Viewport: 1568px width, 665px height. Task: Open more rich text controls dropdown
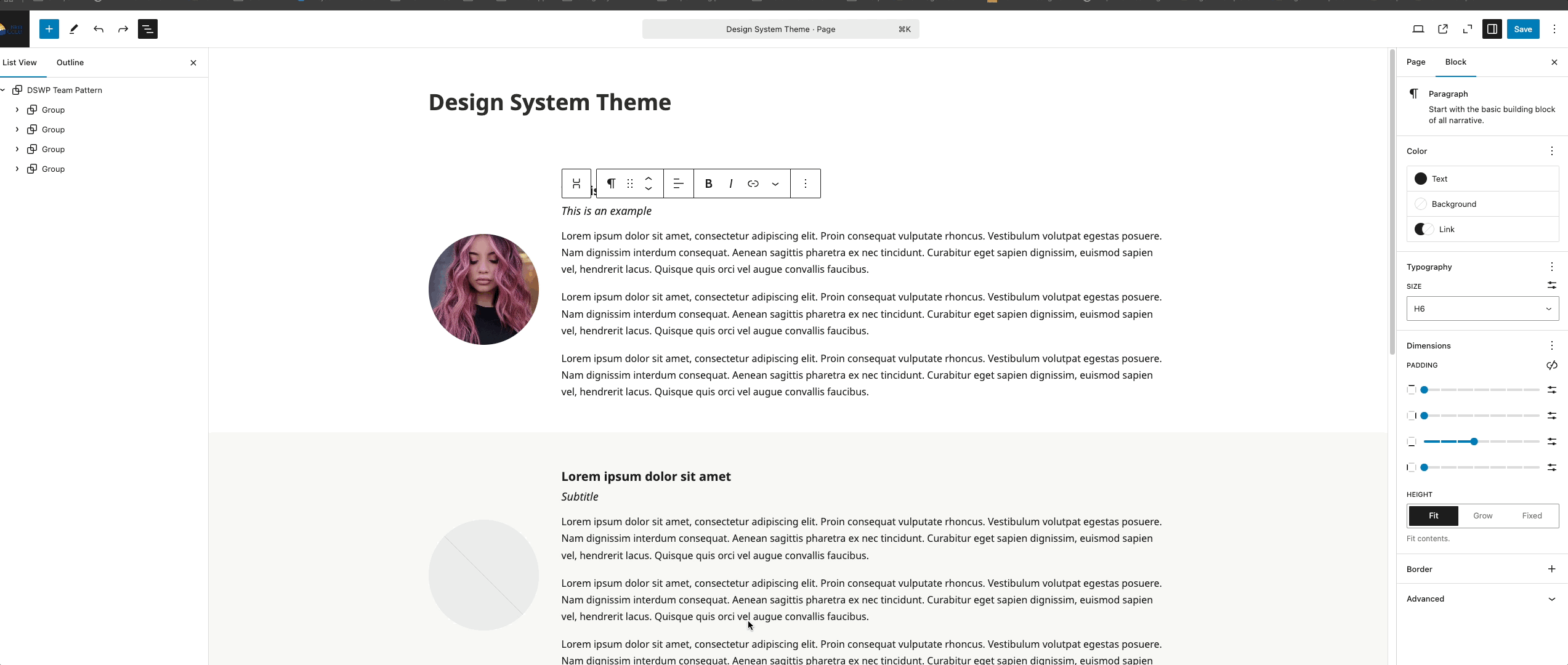(x=775, y=183)
